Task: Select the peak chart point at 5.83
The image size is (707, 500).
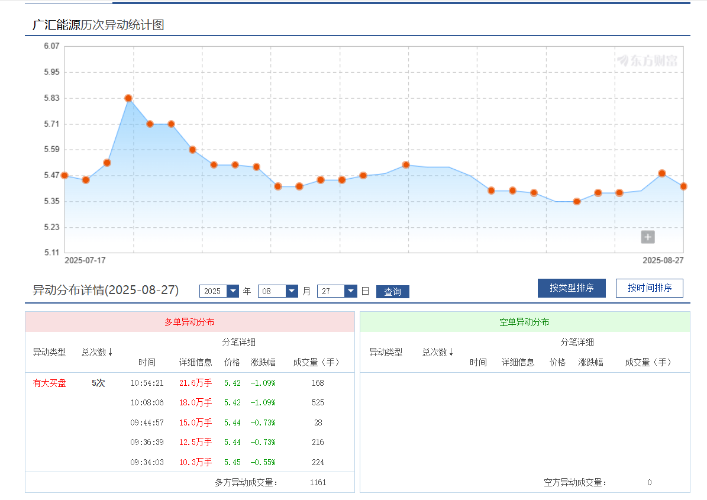Action: [128, 98]
